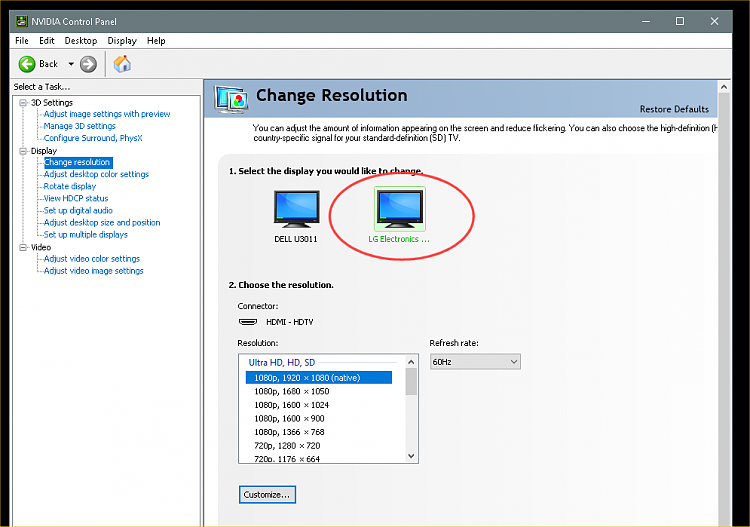Open Adjust video color settings

(92, 259)
